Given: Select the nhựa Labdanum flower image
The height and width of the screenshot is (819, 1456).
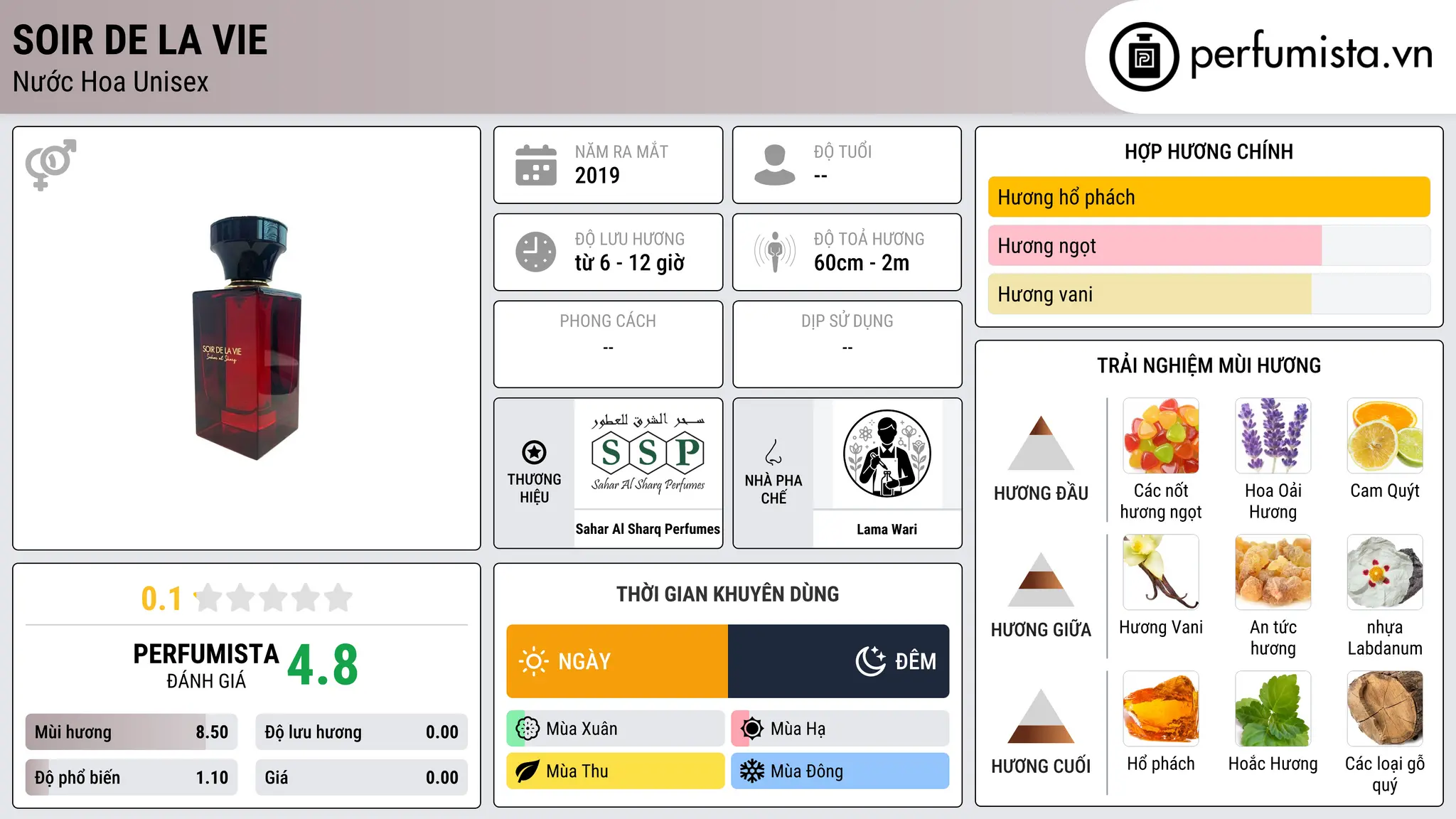Looking at the screenshot, I should (x=1385, y=572).
